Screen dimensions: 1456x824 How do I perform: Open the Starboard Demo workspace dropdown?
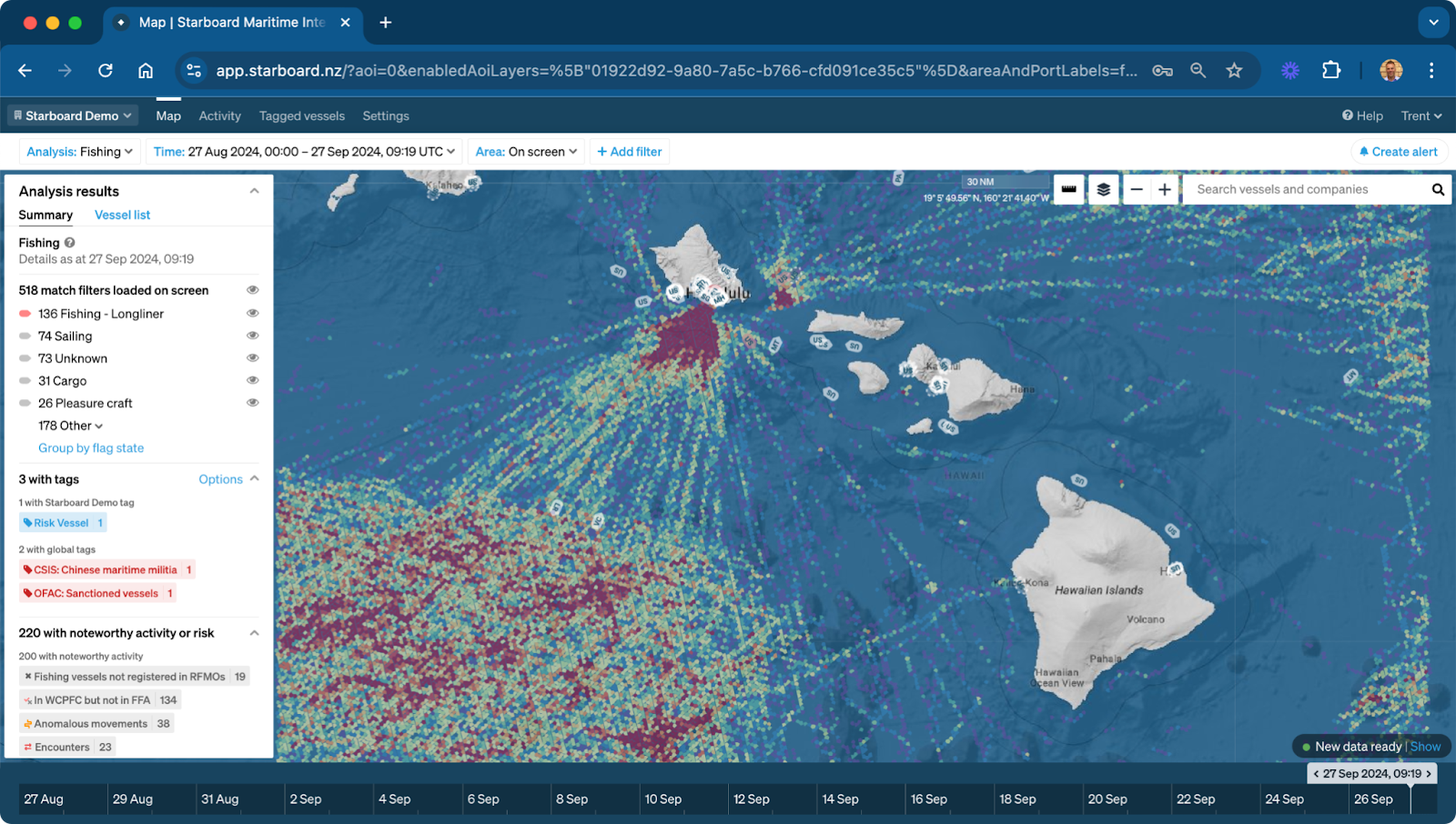point(73,116)
